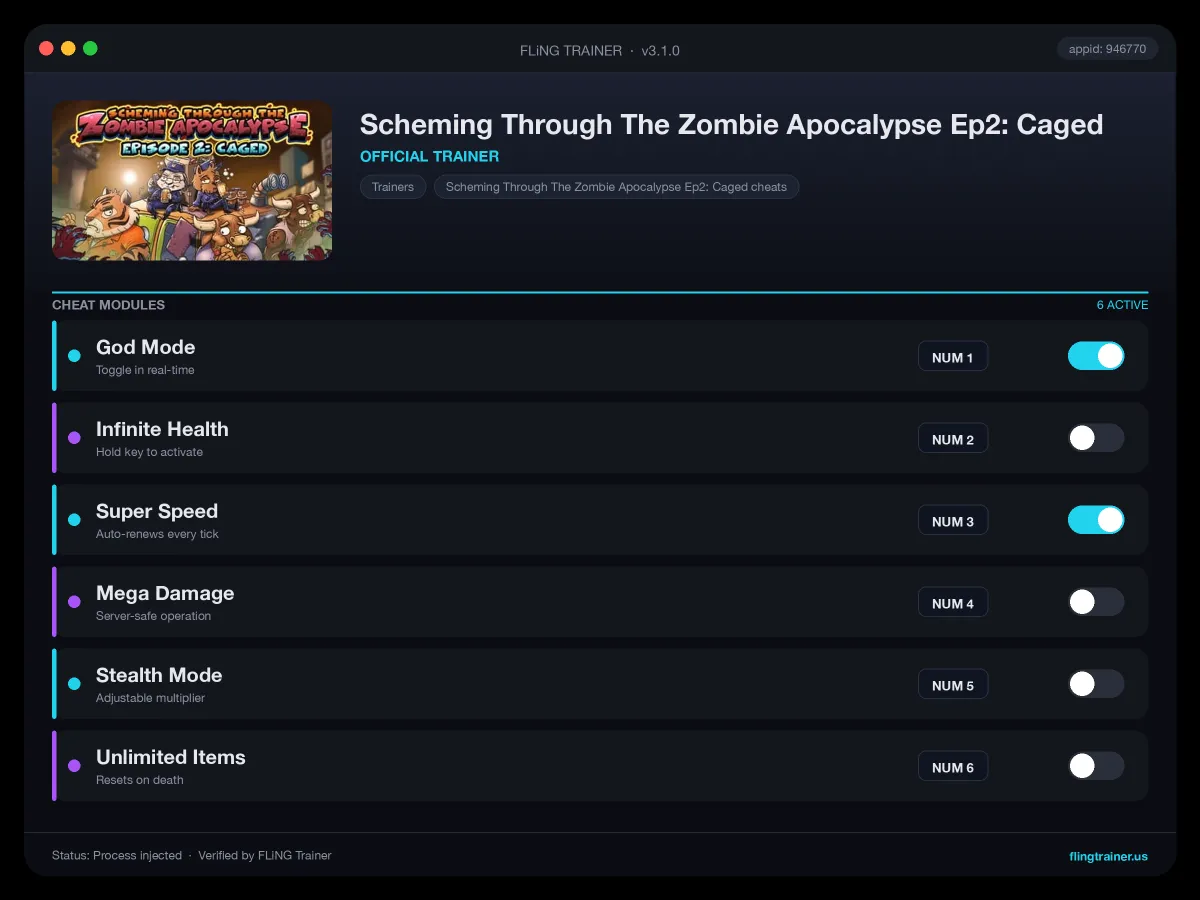Open the Caged cheats tag
The width and height of the screenshot is (1200, 900).
click(616, 187)
